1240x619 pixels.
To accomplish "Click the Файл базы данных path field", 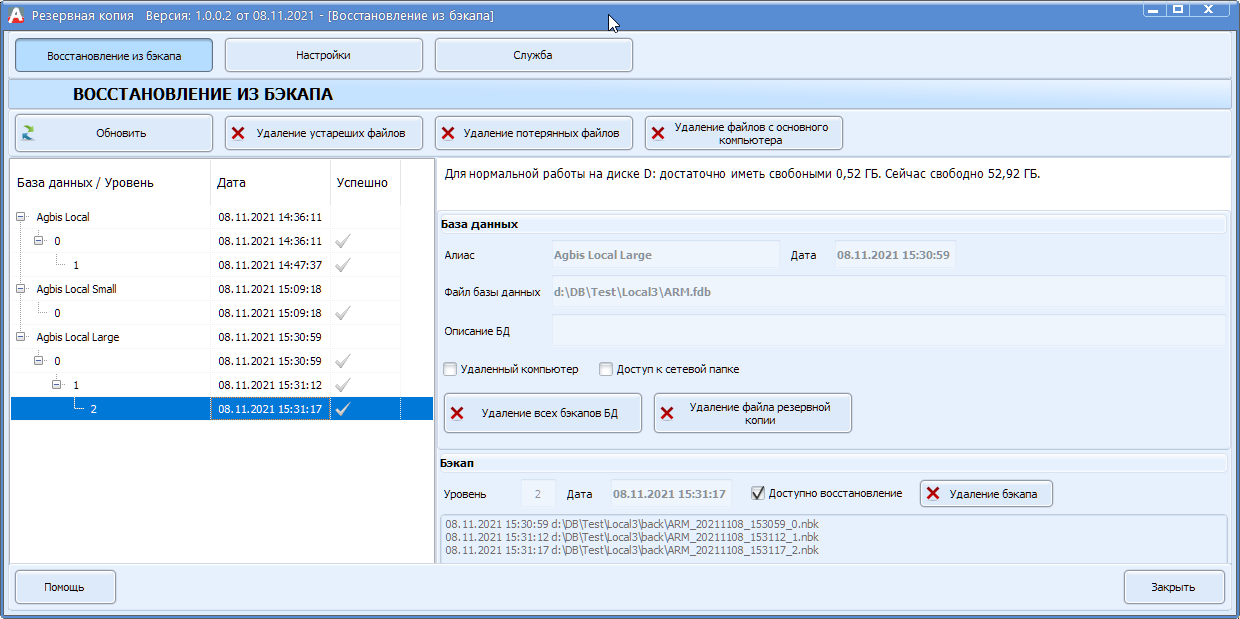I will pos(889,292).
